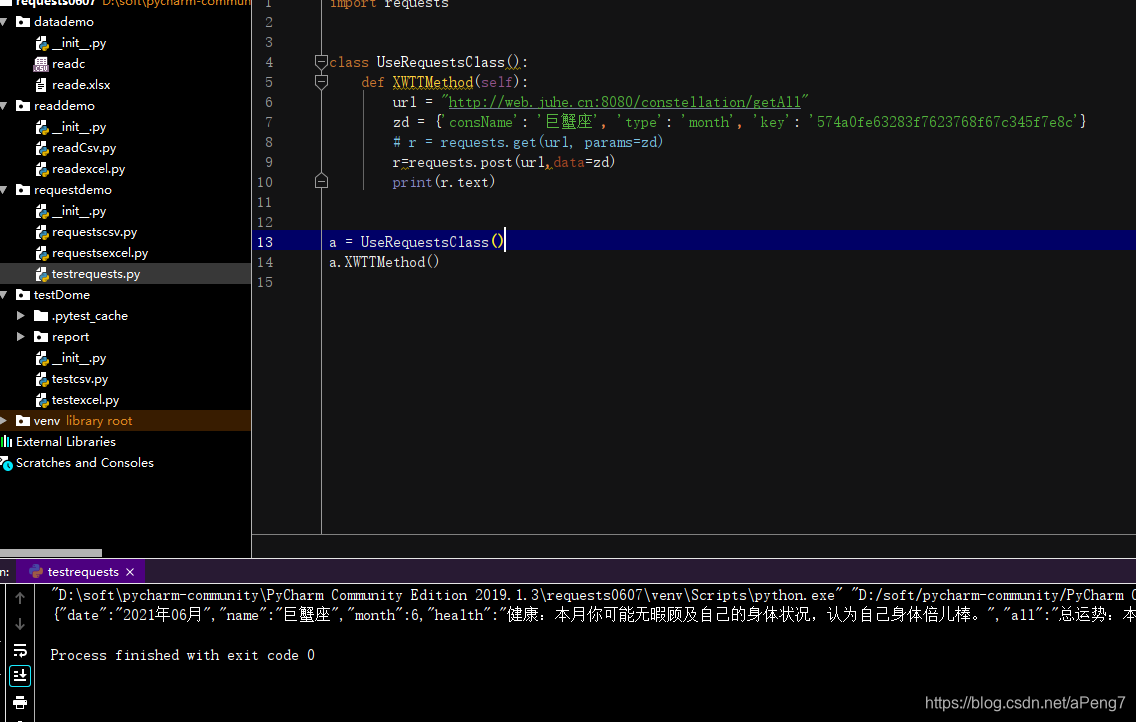
Task: Collapse the UseRequestsClass code fold marker
Action: click(x=322, y=62)
